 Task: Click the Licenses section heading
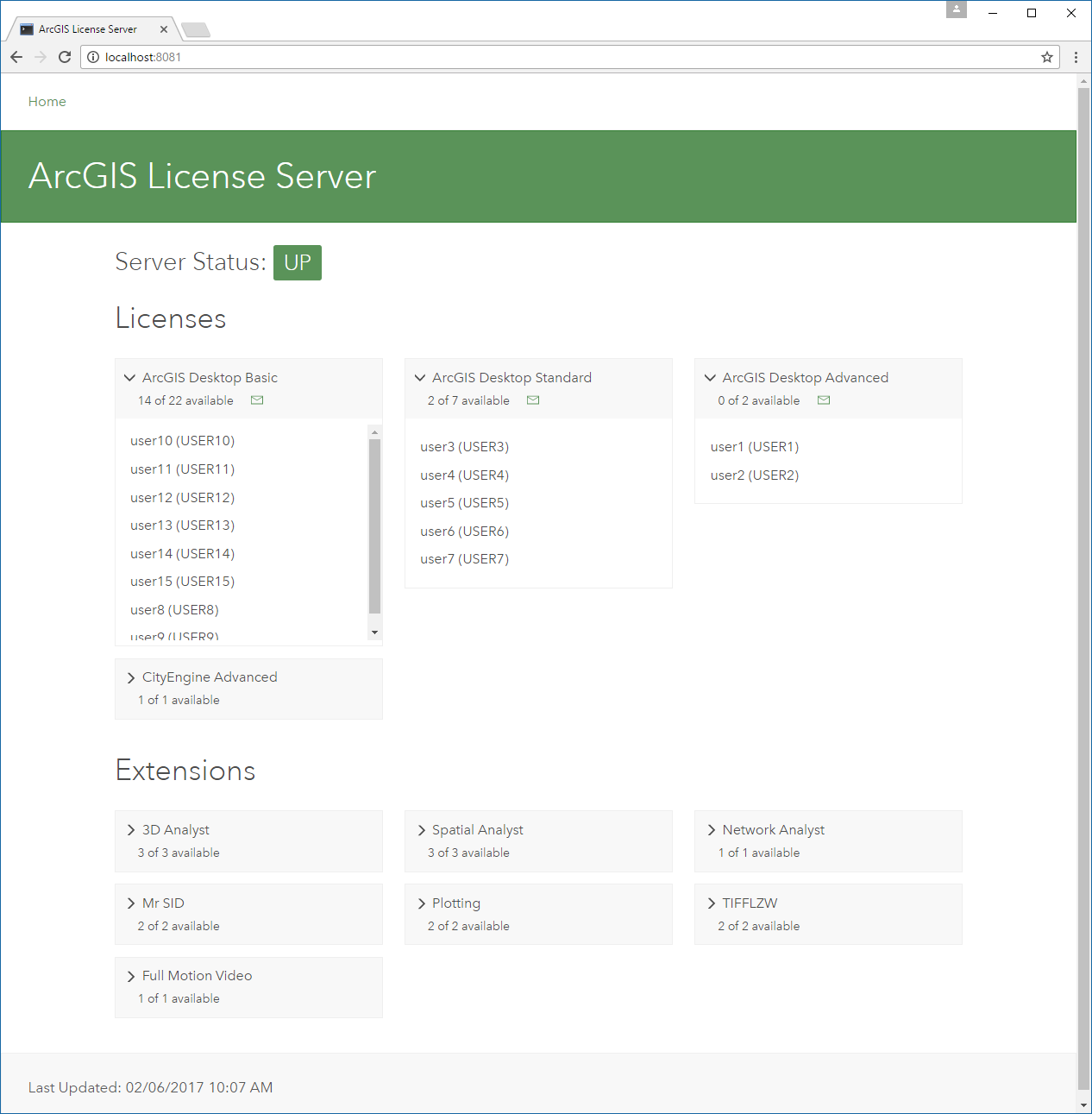coord(171,318)
